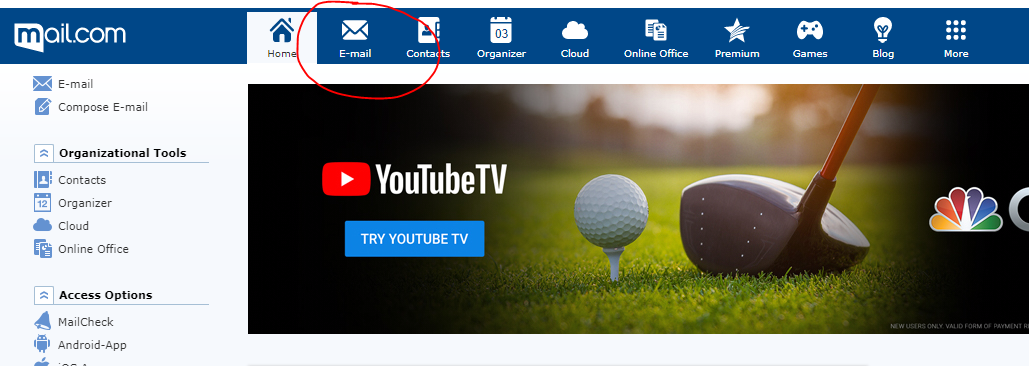Open the sidebar Contacts link

[x=82, y=180]
